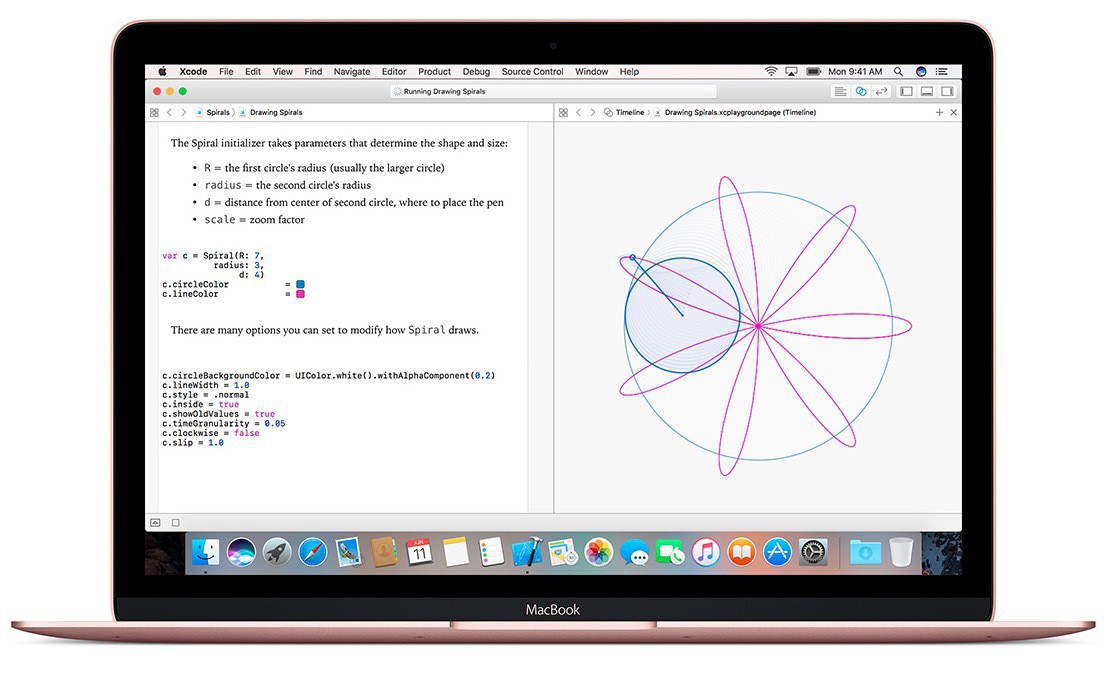Image resolution: width=1110 pixels, height=684 pixels.
Task: Toggle the debug area button at bottom left
Action: coord(155,523)
